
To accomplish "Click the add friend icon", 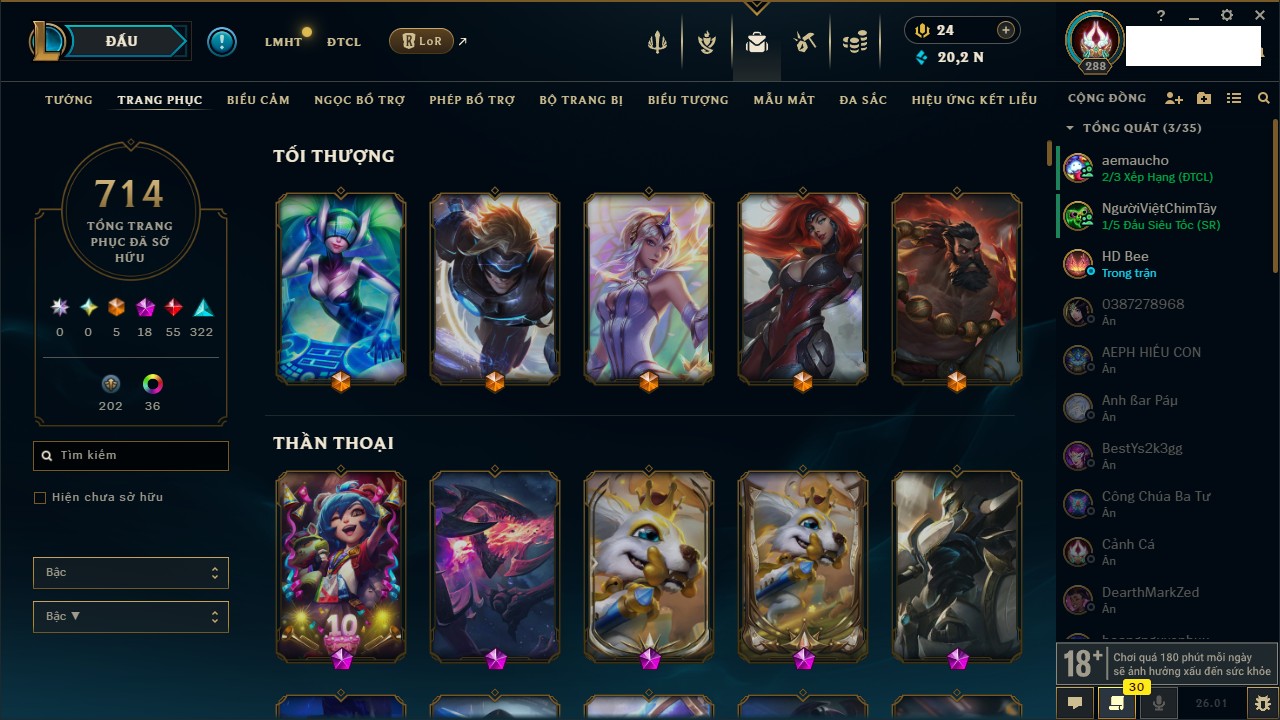I will (x=1174, y=99).
